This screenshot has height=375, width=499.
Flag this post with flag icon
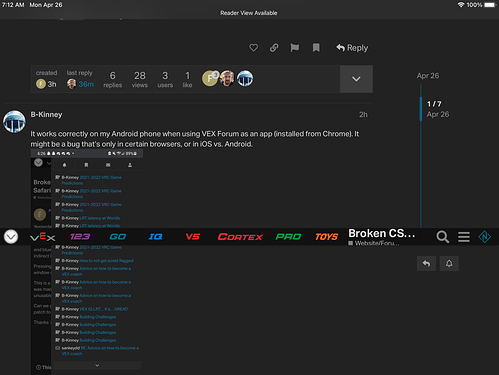coord(295,48)
